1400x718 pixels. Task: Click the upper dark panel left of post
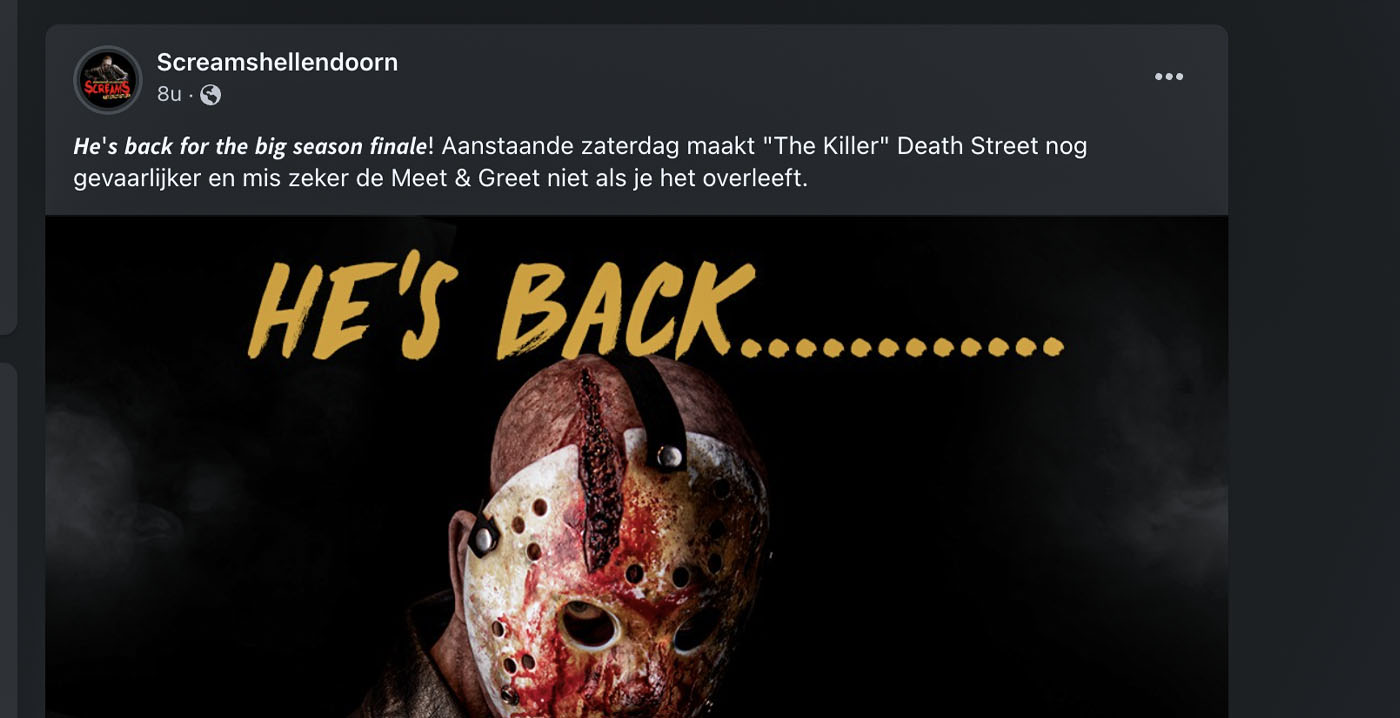click(8, 166)
